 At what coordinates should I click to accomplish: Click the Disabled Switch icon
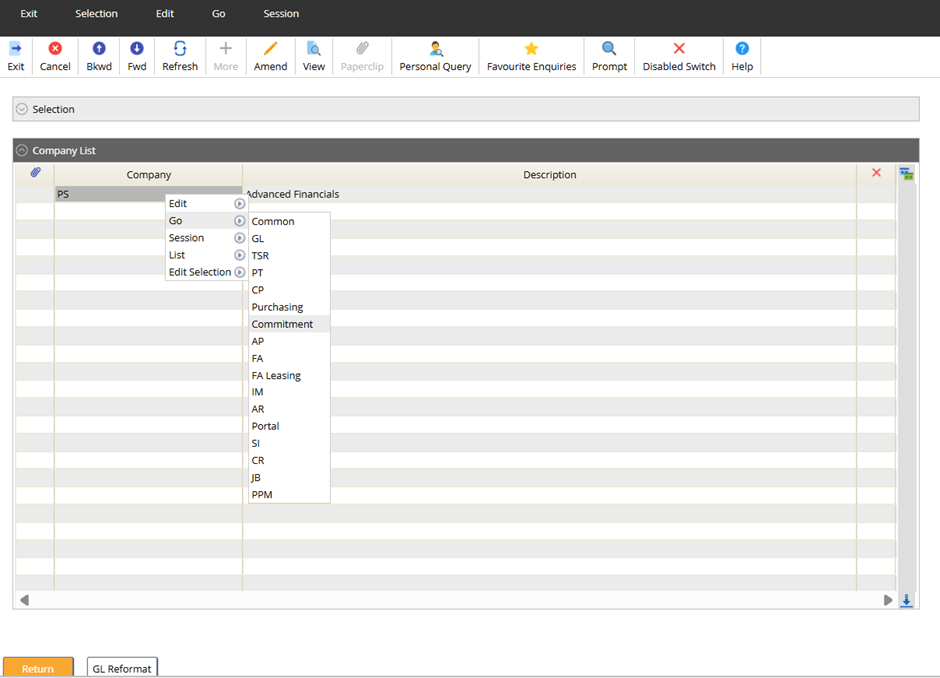click(x=679, y=49)
